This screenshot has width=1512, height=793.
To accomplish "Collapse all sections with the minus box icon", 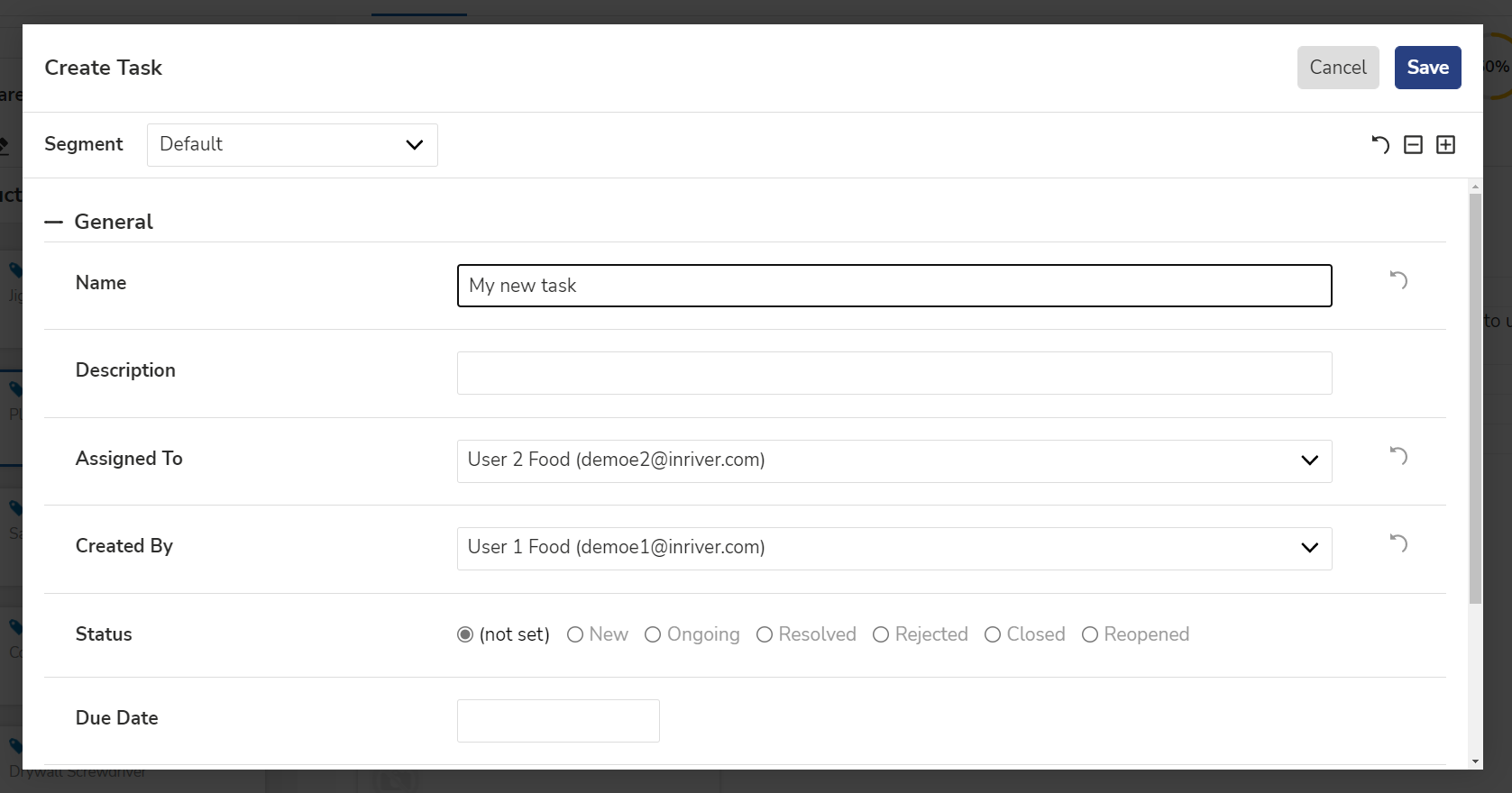I will point(1413,145).
